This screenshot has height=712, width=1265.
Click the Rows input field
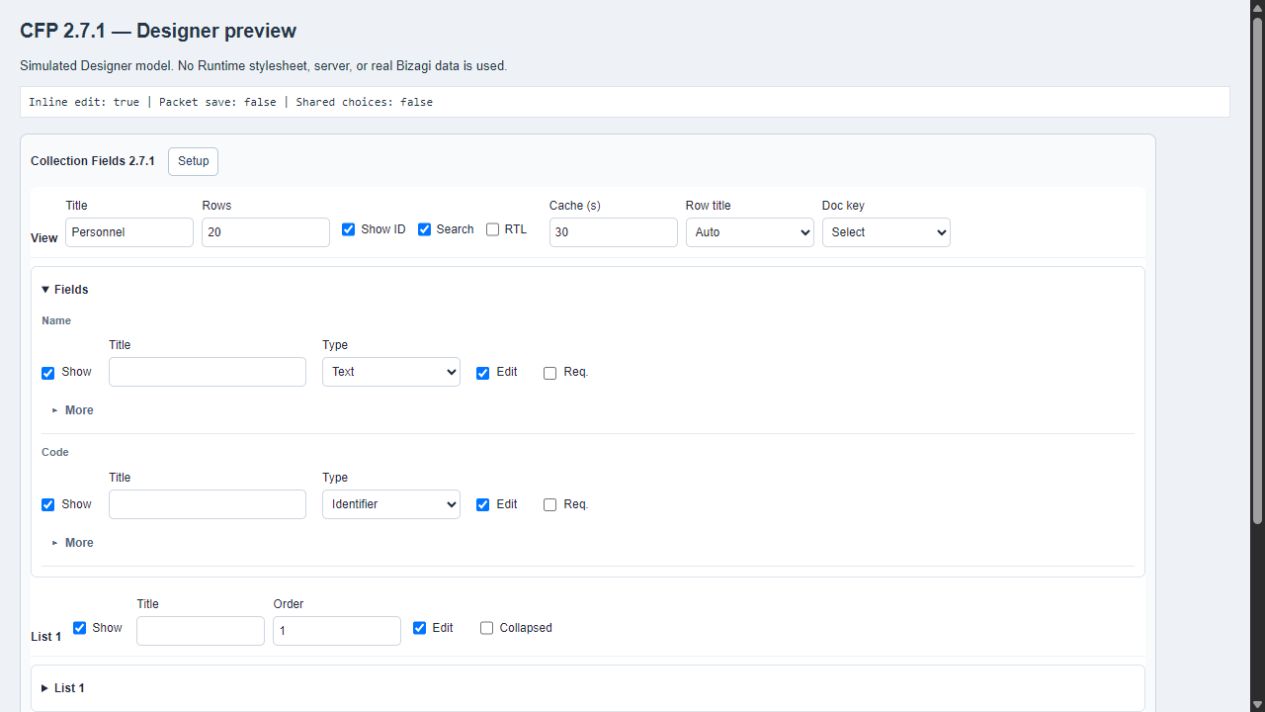(x=266, y=232)
